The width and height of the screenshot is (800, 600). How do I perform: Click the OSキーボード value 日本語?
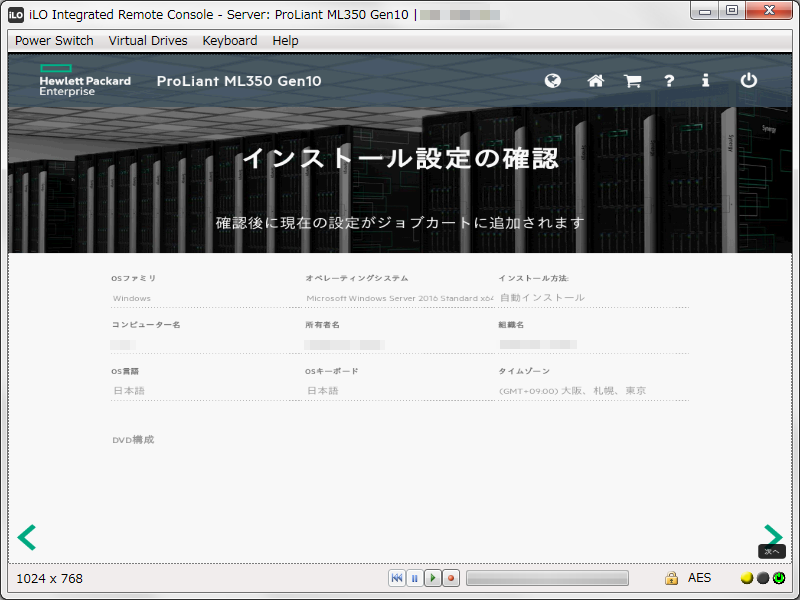322,391
